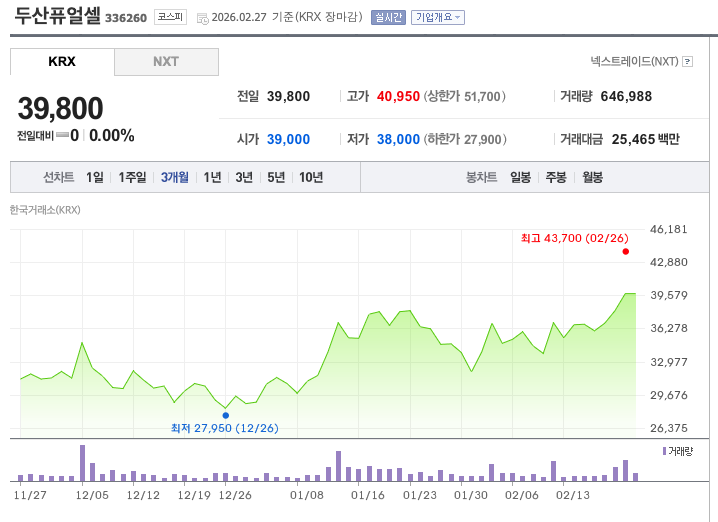The image size is (718, 522).
Task: Click the 거래대금 value 25,465 백만
Action: pyautogui.click(x=646, y=139)
